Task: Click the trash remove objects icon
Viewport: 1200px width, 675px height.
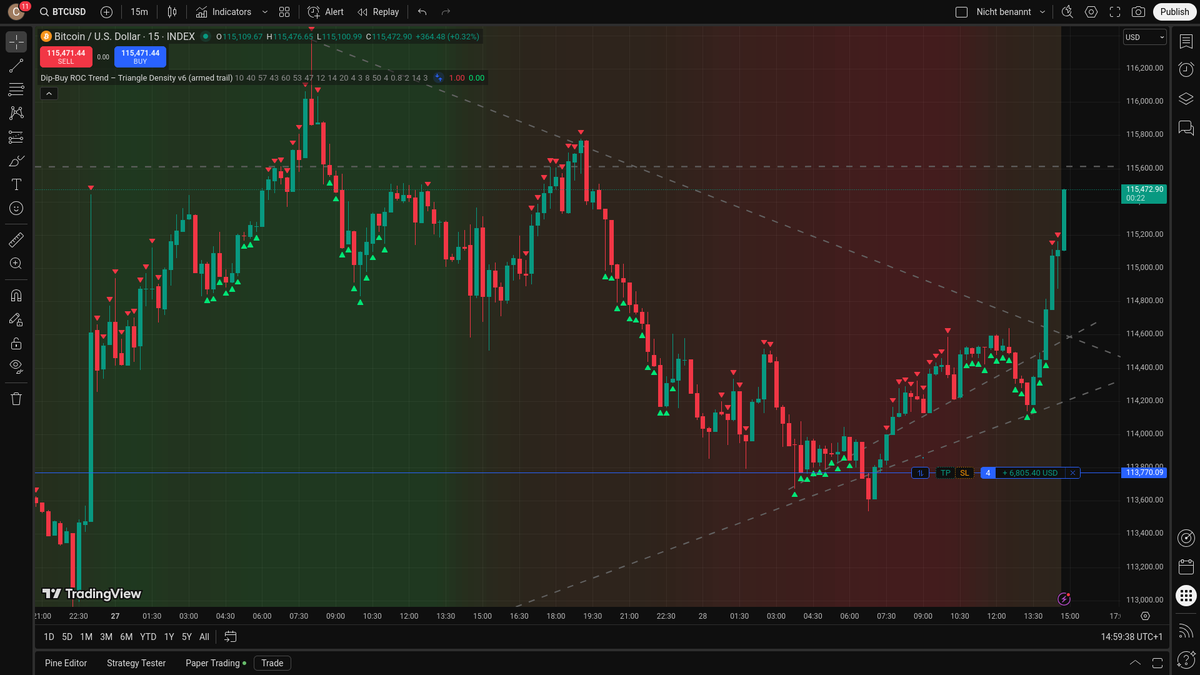Action: pyautogui.click(x=16, y=399)
